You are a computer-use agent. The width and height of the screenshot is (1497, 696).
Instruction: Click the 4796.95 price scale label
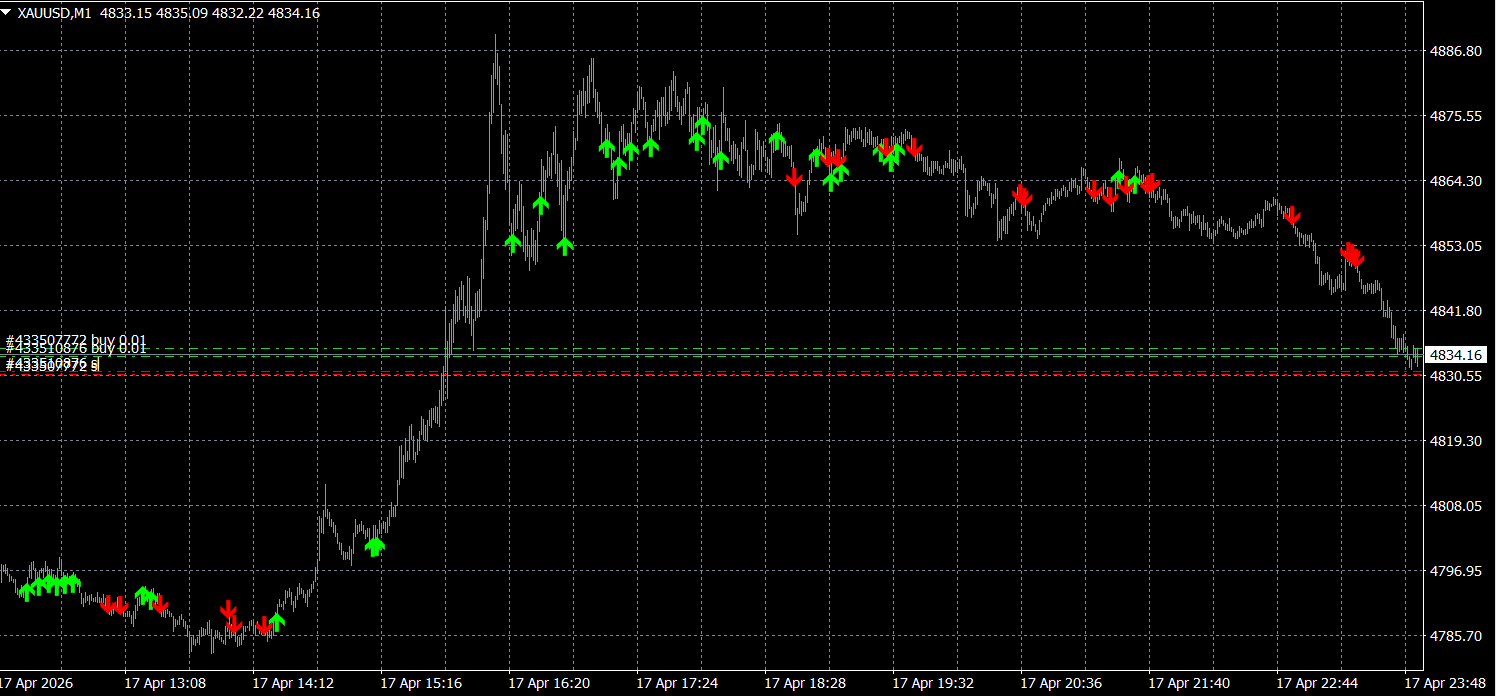1455,571
